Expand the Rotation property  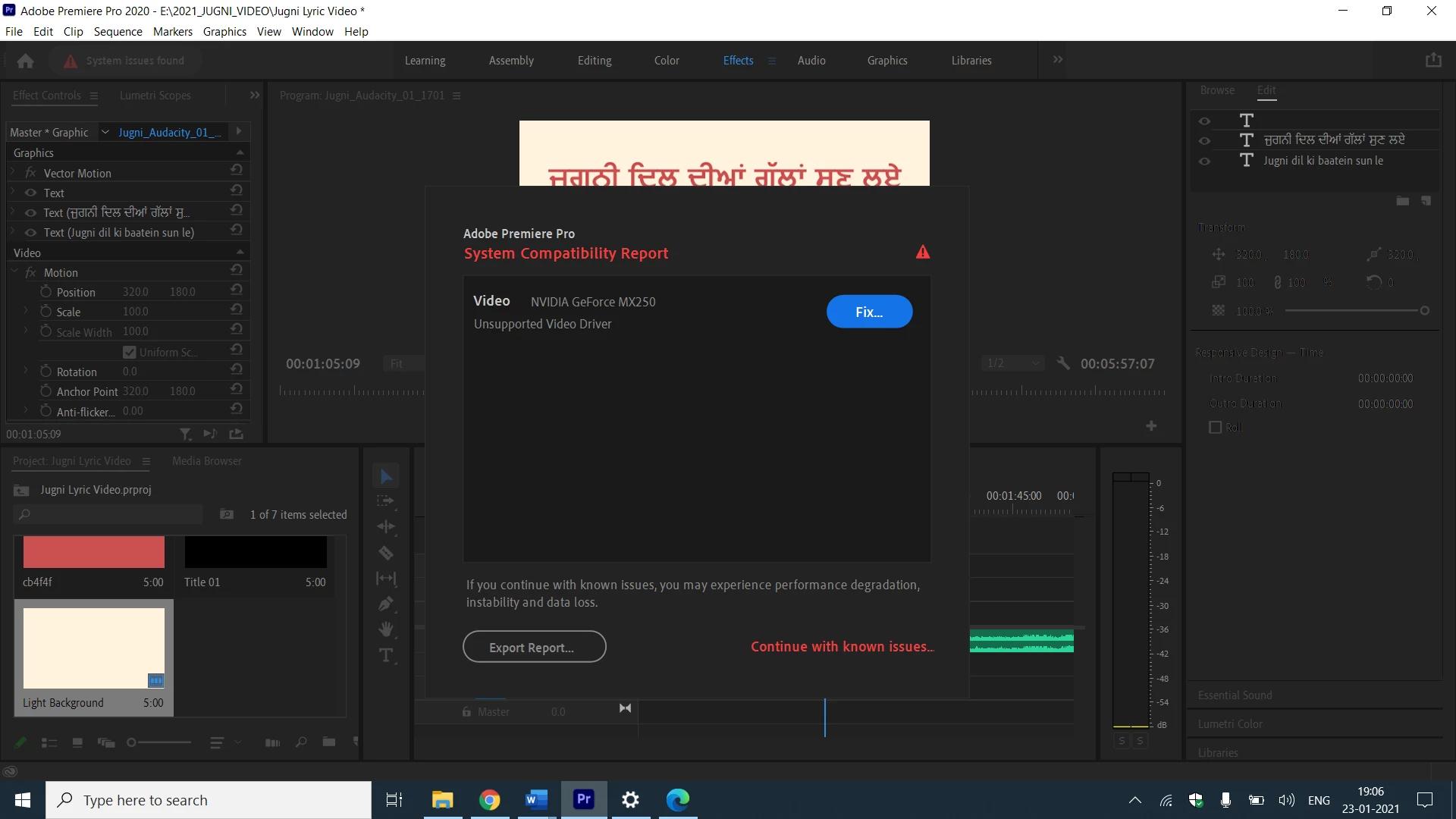(x=26, y=372)
